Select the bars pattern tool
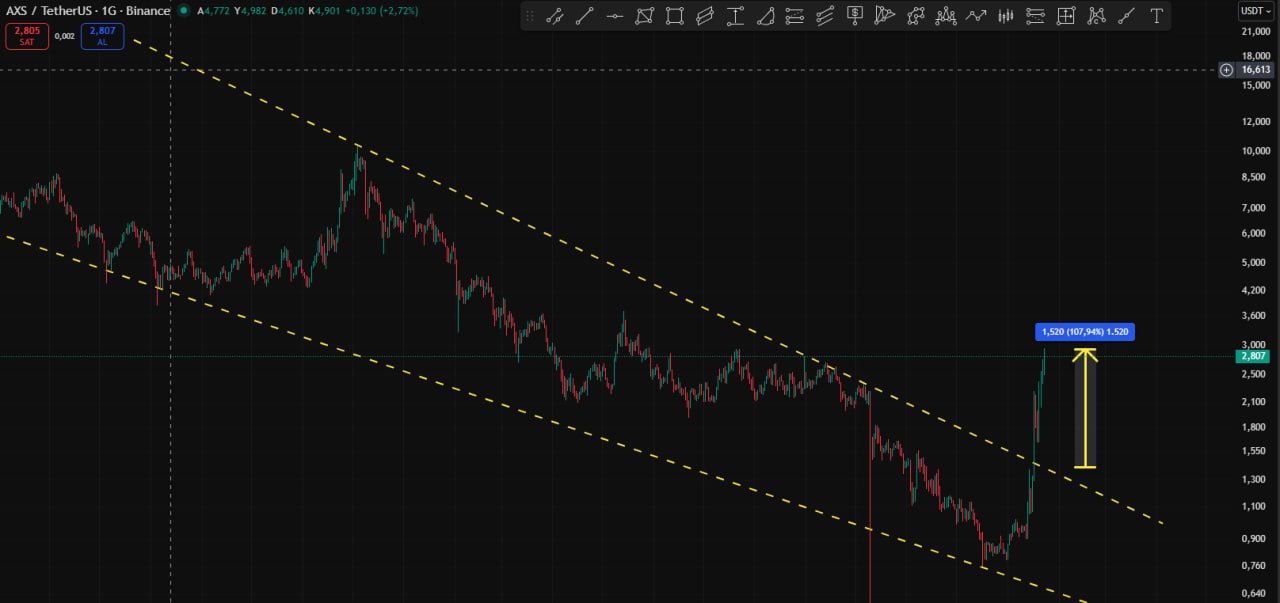The height and width of the screenshot is (603, 1280). (1006, 16)
